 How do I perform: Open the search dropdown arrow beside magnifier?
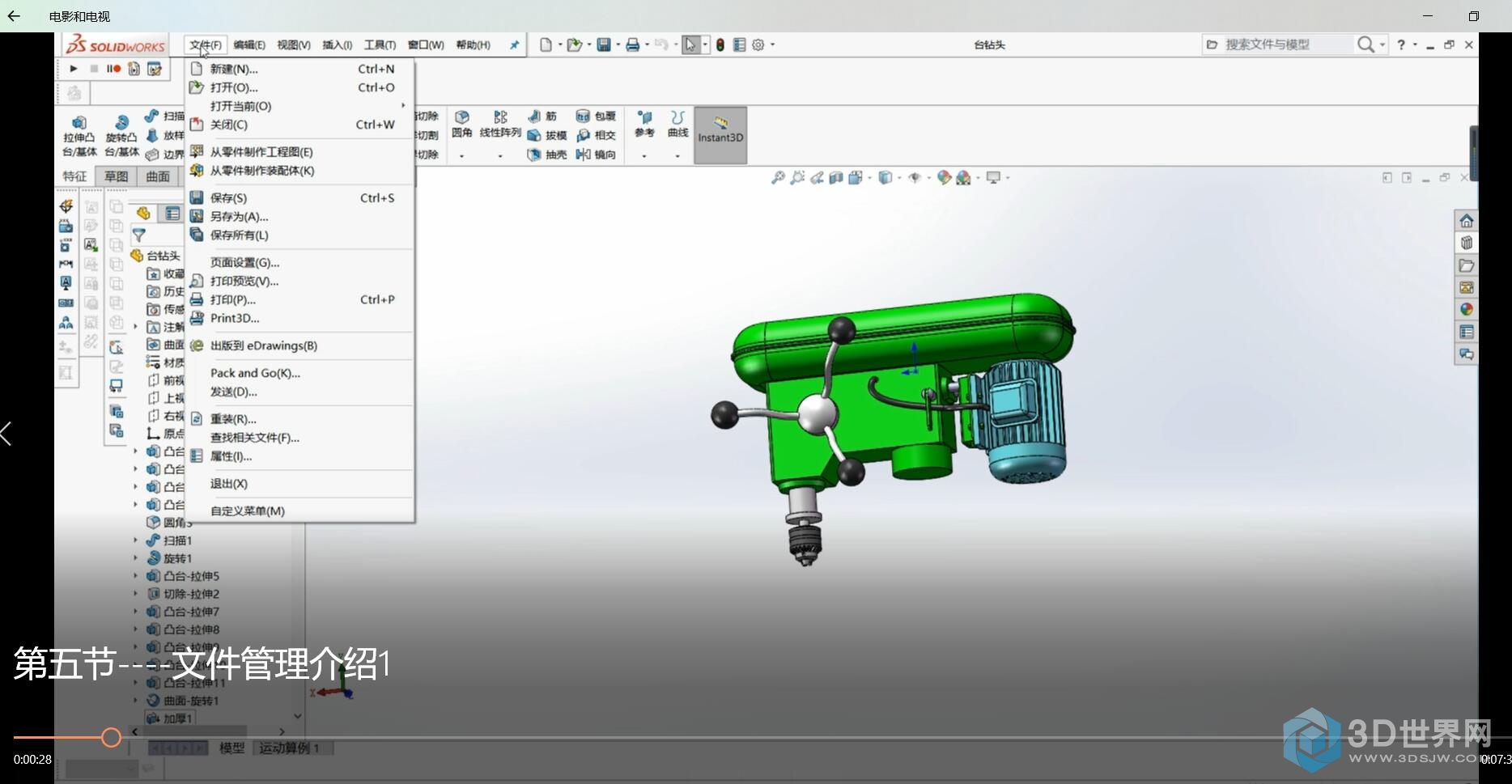coord(1382,44)
